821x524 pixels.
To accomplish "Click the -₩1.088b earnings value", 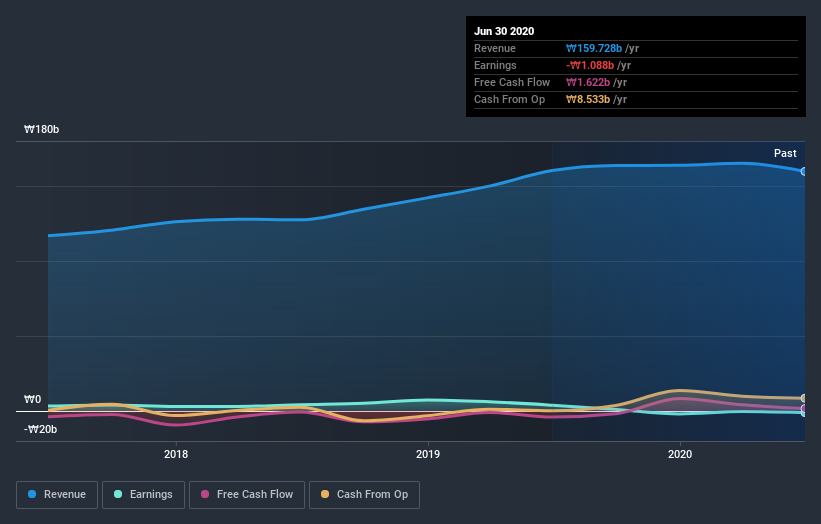I will click(x=590, y=65).
